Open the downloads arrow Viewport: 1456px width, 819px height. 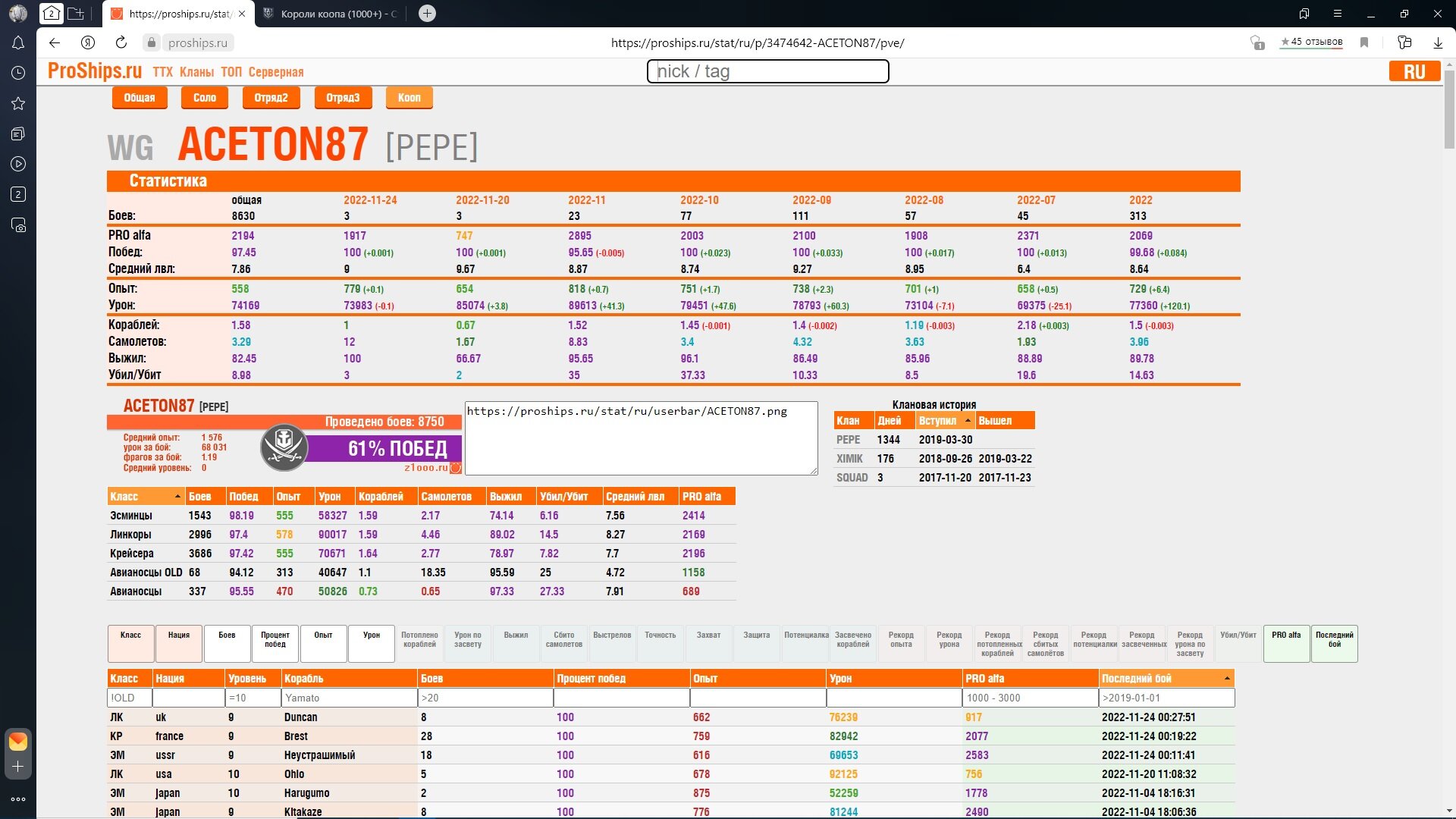click(1438, 43)
